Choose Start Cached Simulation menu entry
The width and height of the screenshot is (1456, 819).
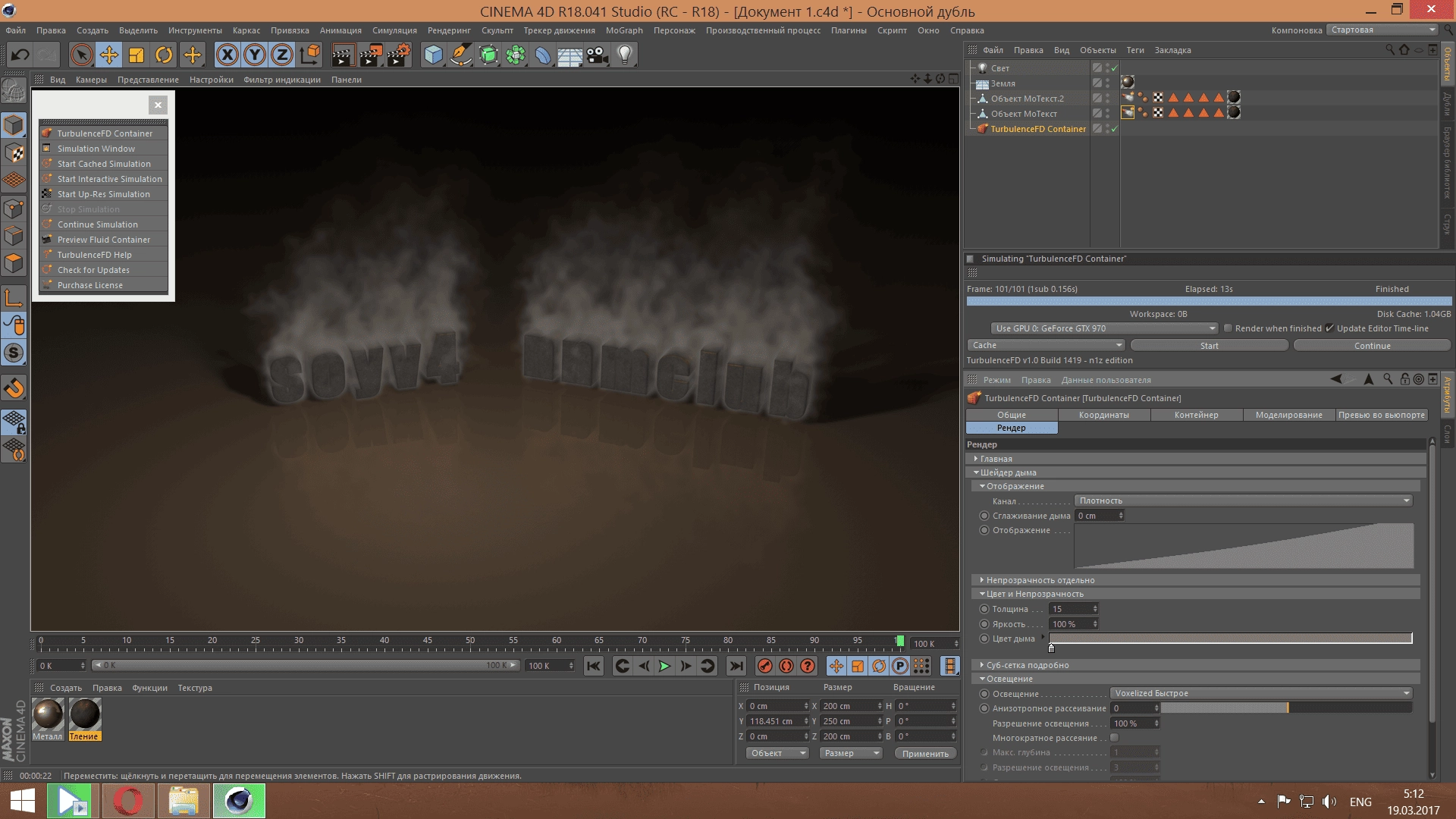point(104,164)
